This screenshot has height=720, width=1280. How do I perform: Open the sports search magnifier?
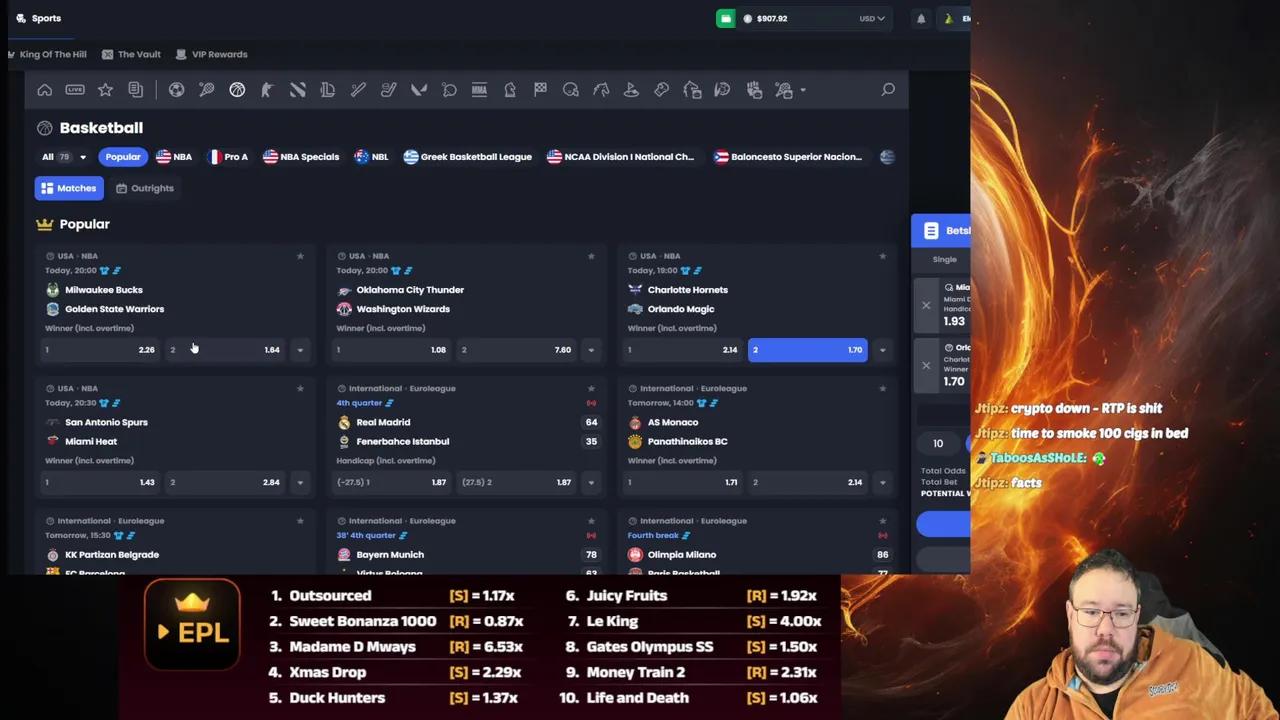888,90
